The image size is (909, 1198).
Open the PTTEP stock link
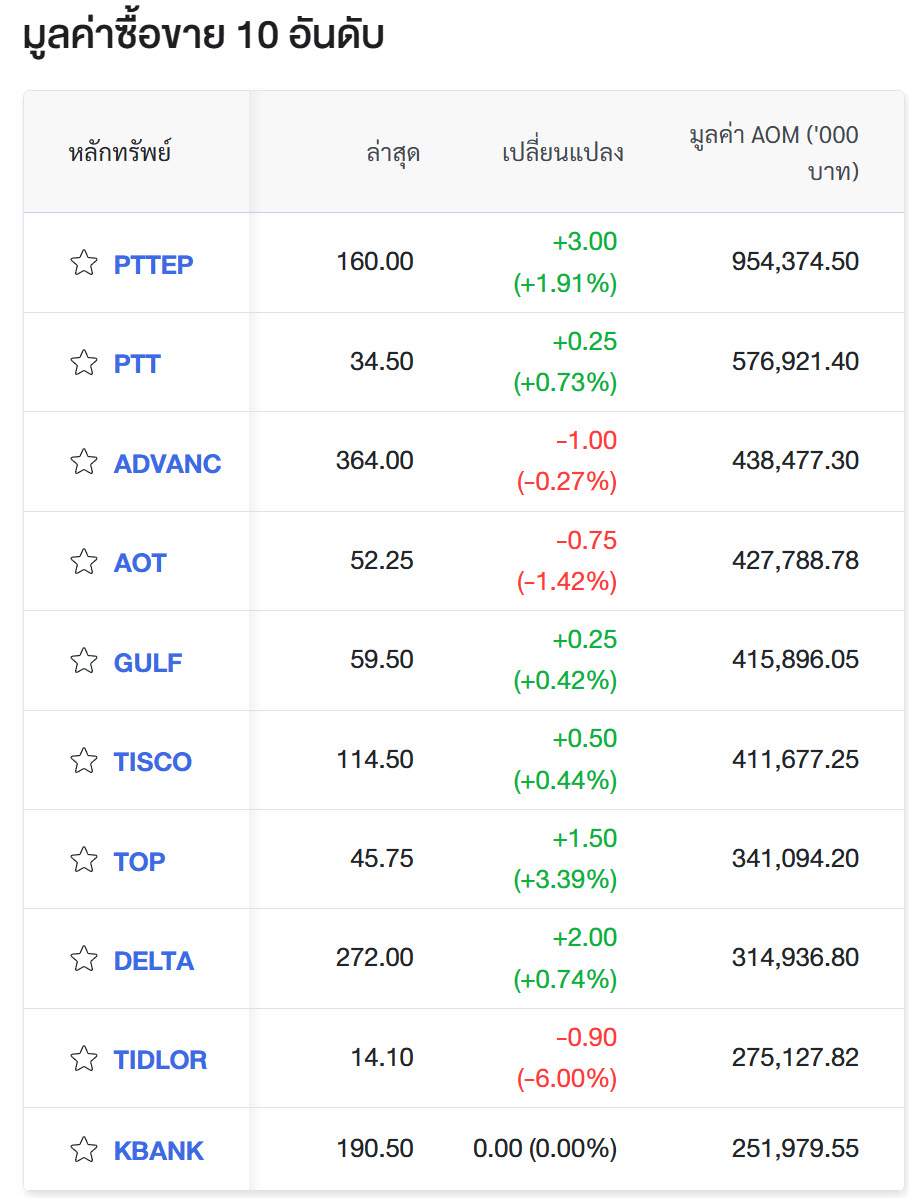pos(153,264)
